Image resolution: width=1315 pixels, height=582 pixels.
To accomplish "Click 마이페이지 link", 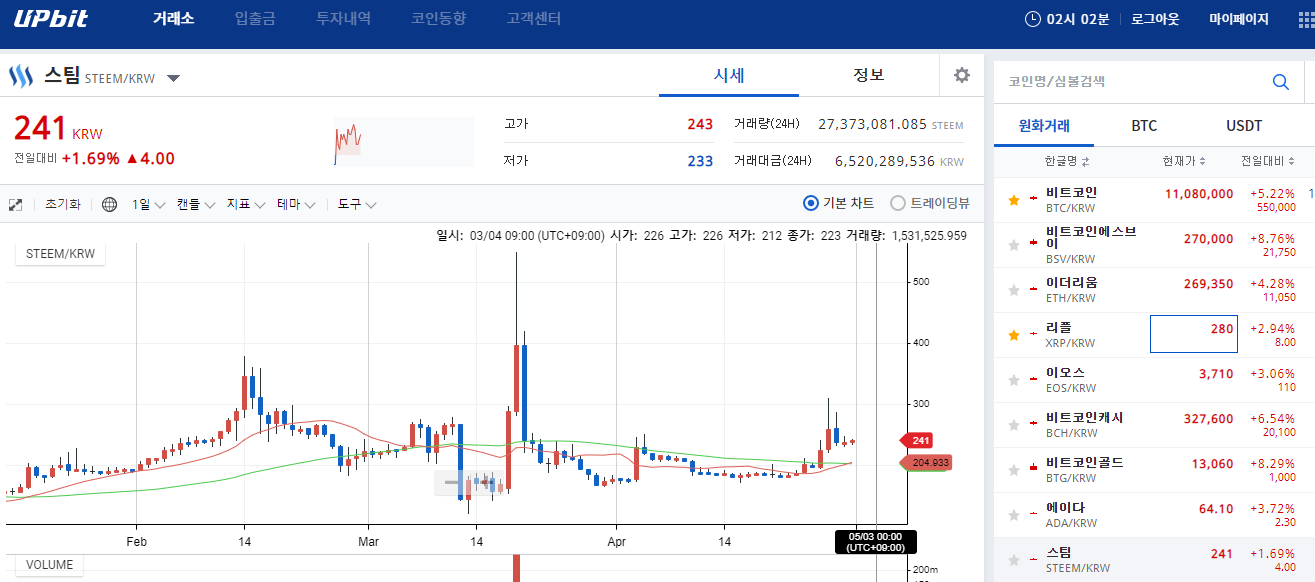I will pyautogui.click(x=1238, y=19).
